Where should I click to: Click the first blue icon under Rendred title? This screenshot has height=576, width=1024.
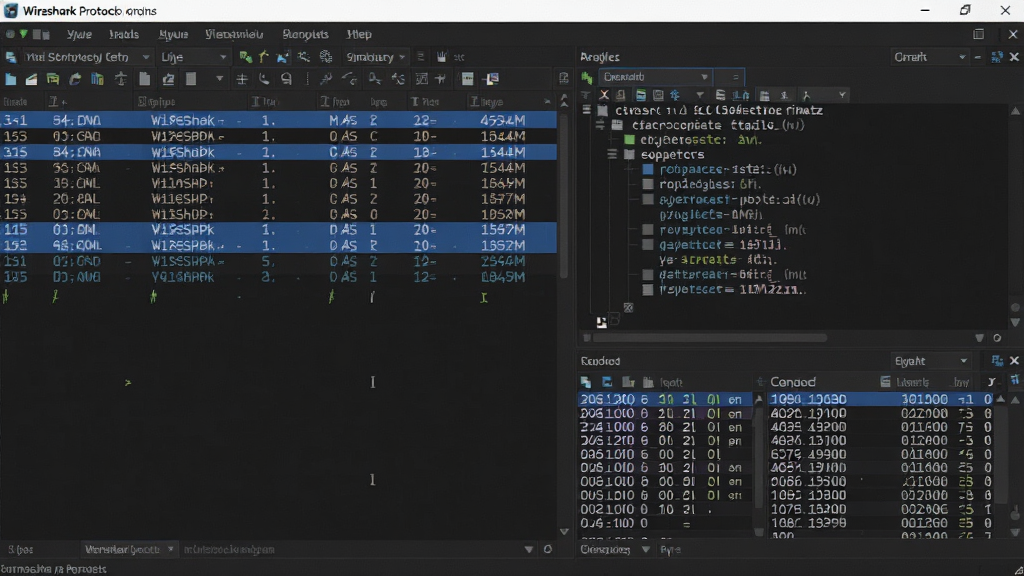tap(586, 382)
